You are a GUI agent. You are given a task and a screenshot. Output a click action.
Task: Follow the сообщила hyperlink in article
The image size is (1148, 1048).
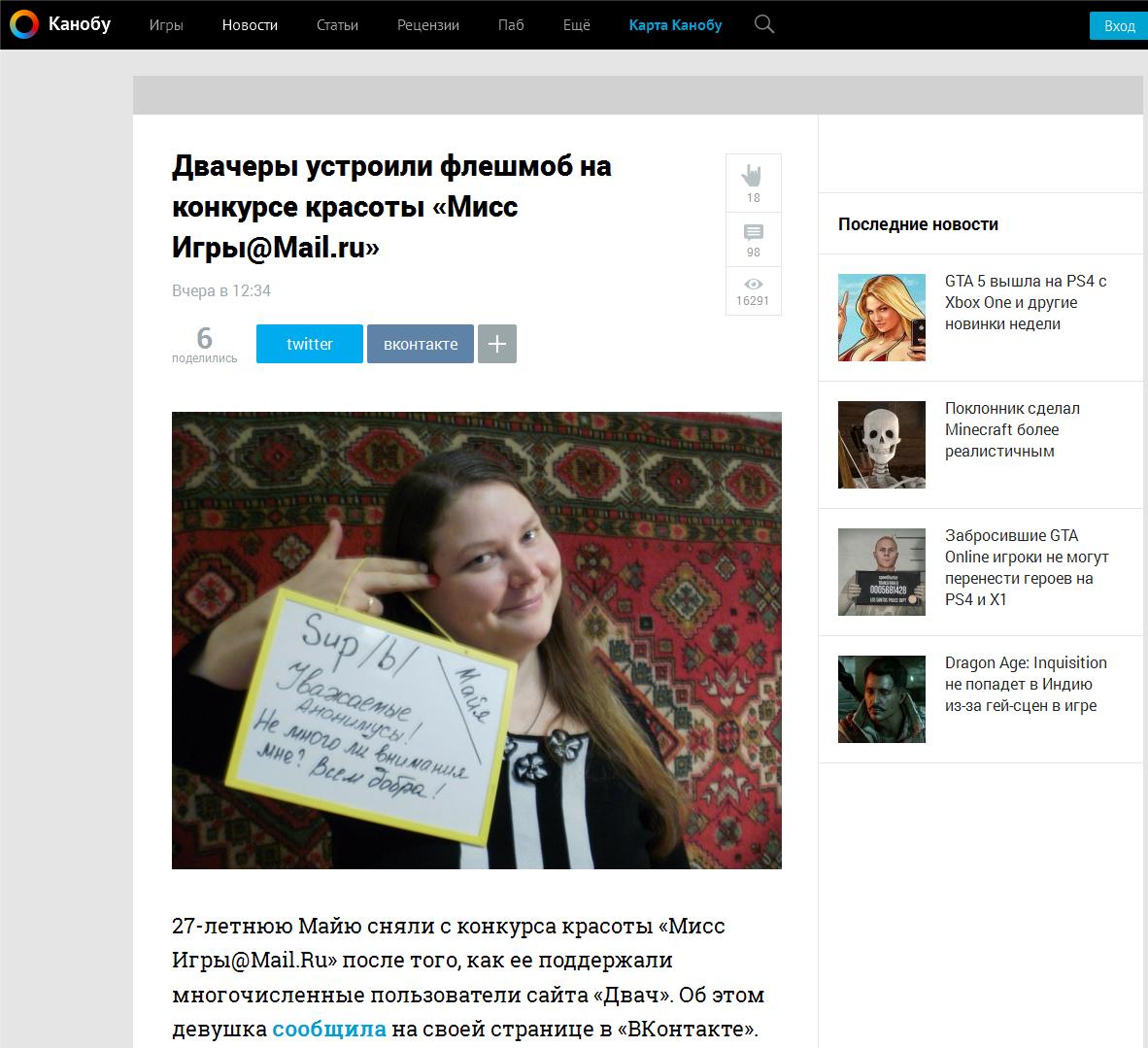click(328, 1029)
